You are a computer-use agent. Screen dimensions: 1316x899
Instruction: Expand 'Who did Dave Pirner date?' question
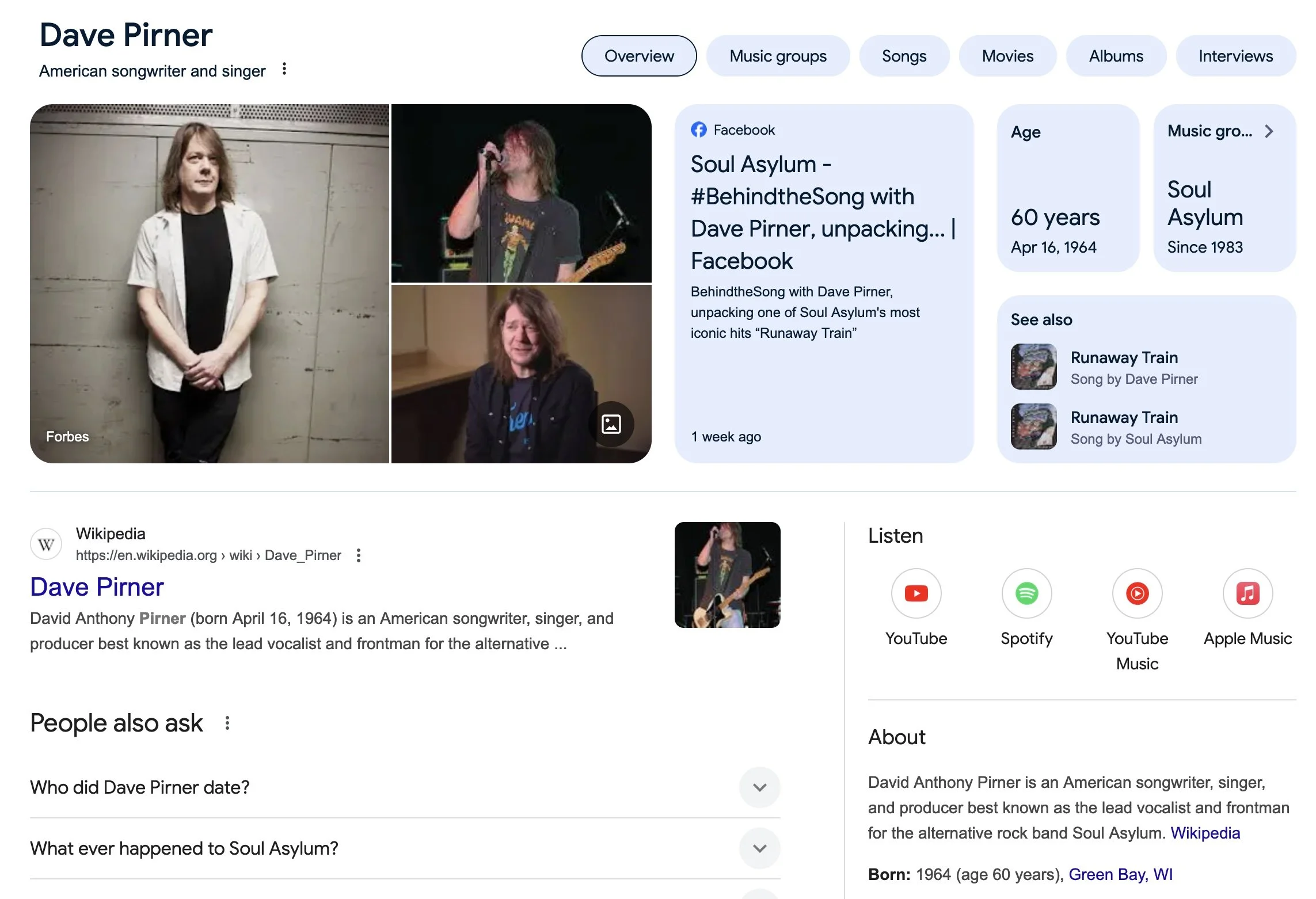click(759, 787)
